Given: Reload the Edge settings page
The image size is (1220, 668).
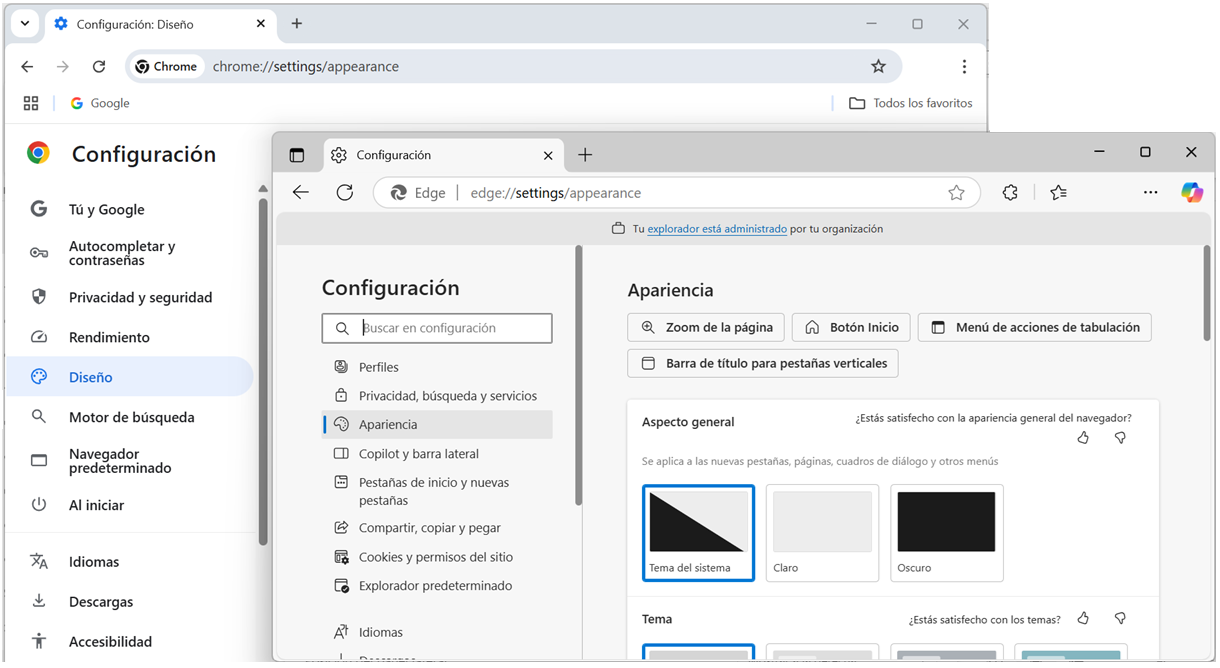Looking at the screenshot, I should (x=345, y=192).
